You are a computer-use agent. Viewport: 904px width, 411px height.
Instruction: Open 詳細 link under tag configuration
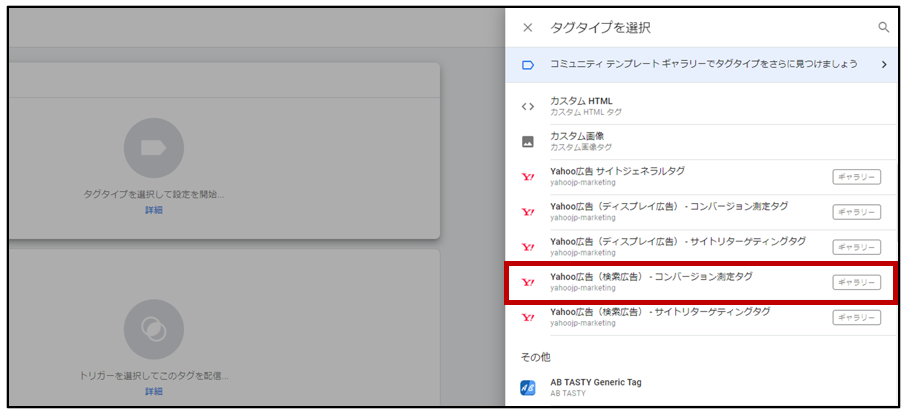tap(153, 210)
